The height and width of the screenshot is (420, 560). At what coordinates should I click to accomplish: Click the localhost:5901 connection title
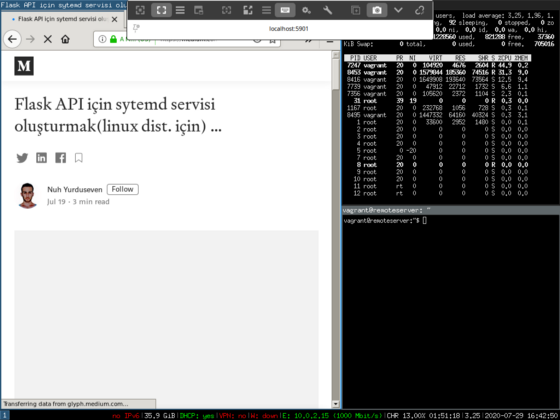click(x=289, y=29)
